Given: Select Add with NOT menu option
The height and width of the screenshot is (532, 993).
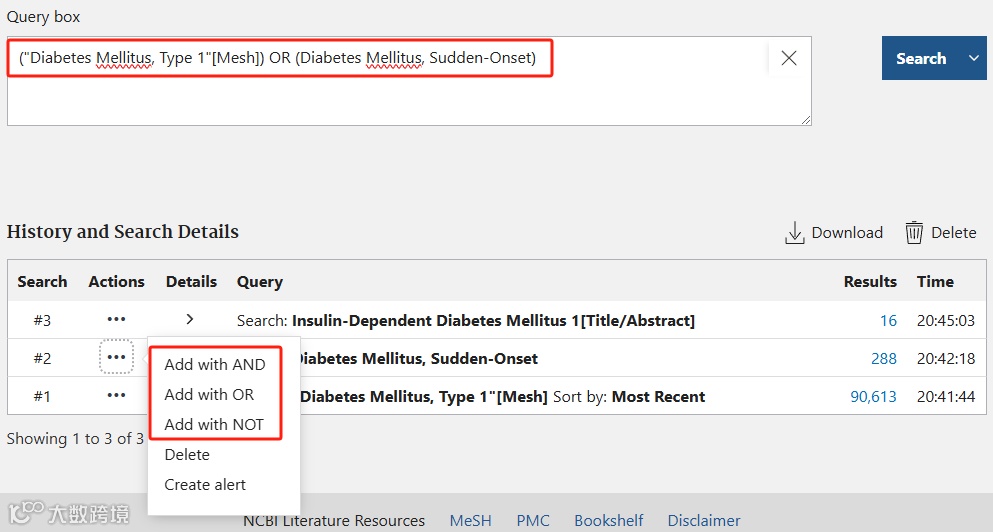Looking at the screenshot, I should pyautogui.click(x=214, y=425).
